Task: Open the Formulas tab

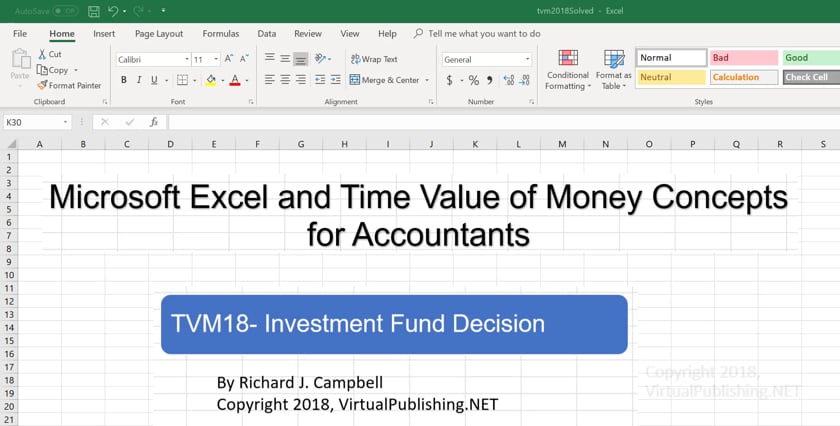Action: click(x=221, y=34)
